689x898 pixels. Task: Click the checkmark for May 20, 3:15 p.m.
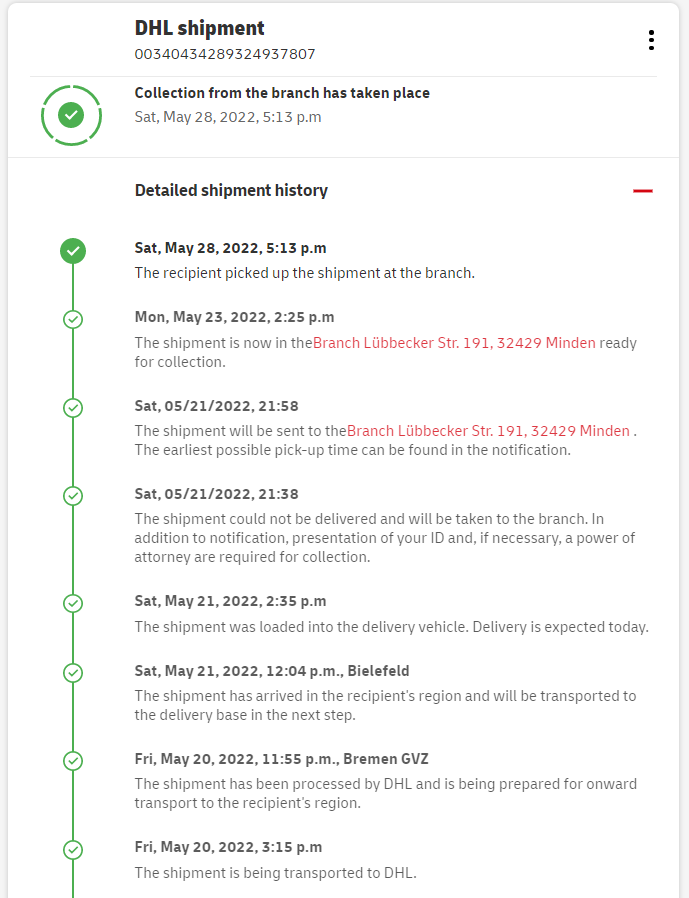pos(72,850)
